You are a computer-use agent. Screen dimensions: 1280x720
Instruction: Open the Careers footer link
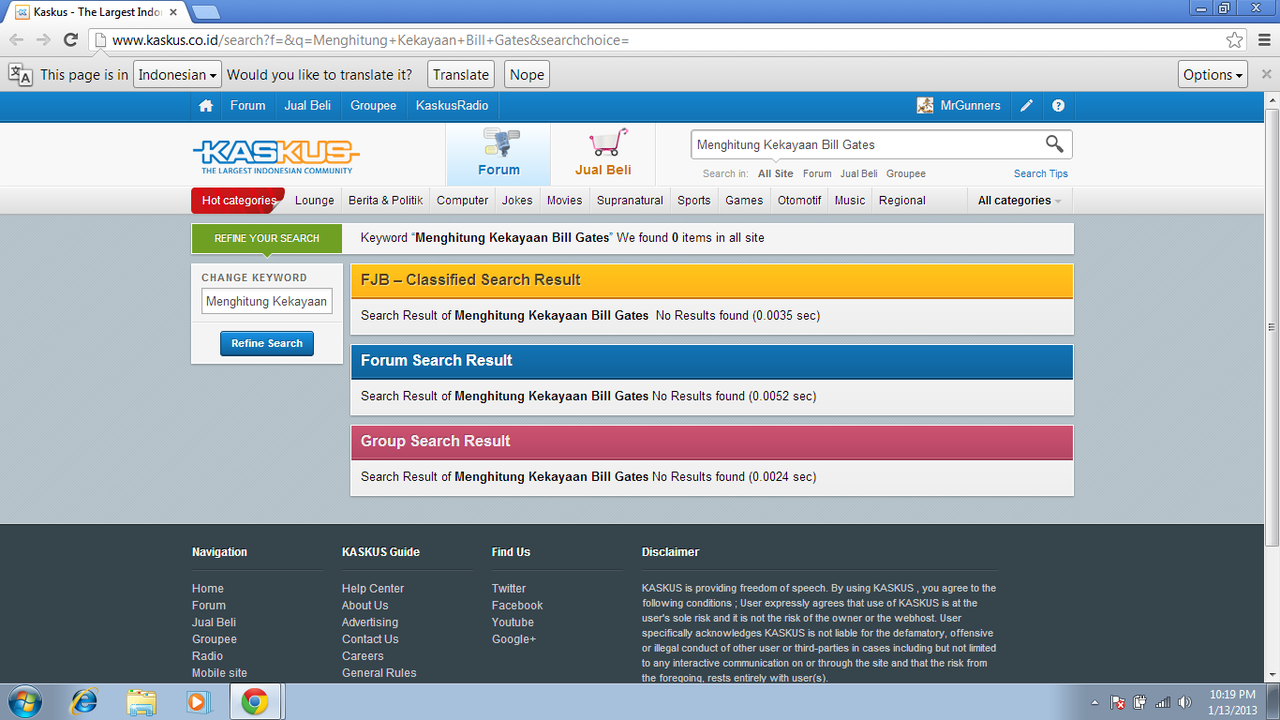363,656
